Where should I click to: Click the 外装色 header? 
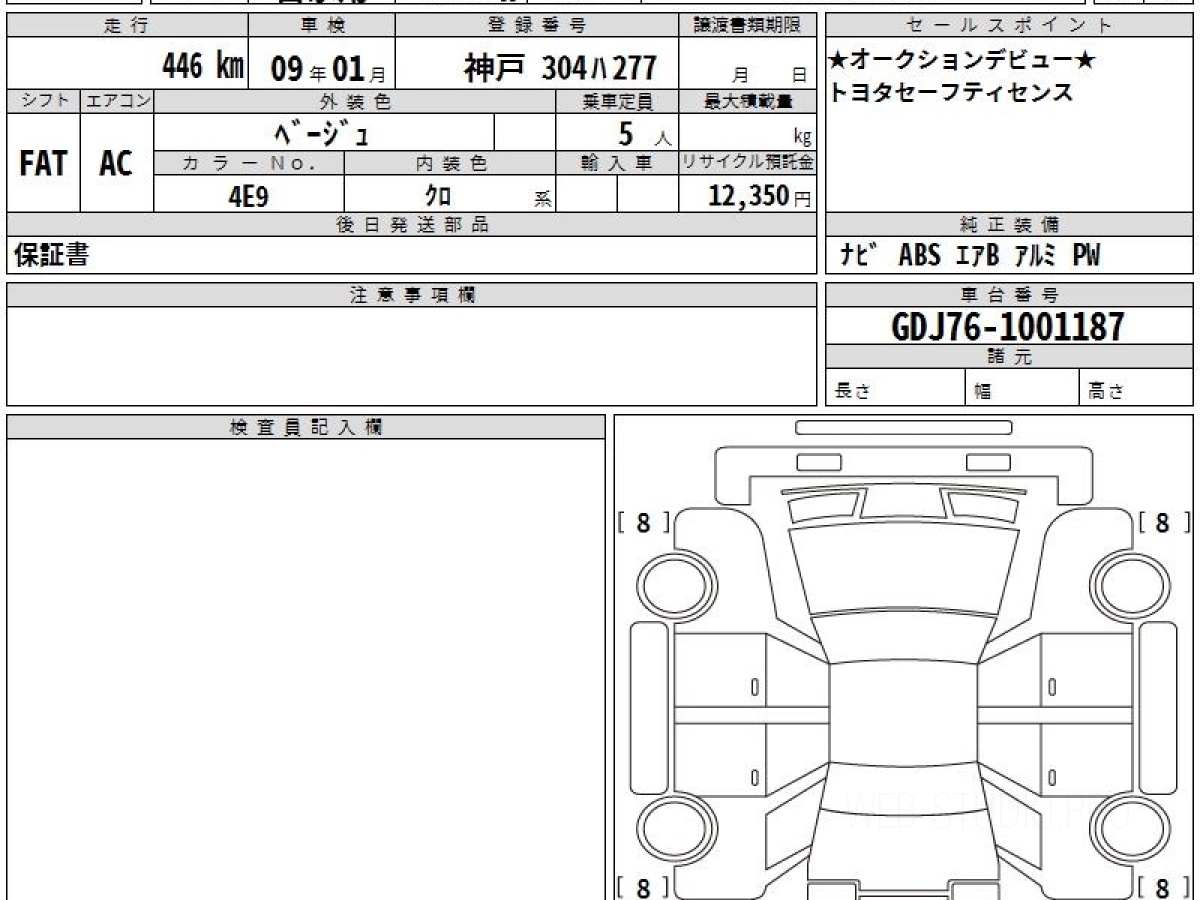pos(355,101)
